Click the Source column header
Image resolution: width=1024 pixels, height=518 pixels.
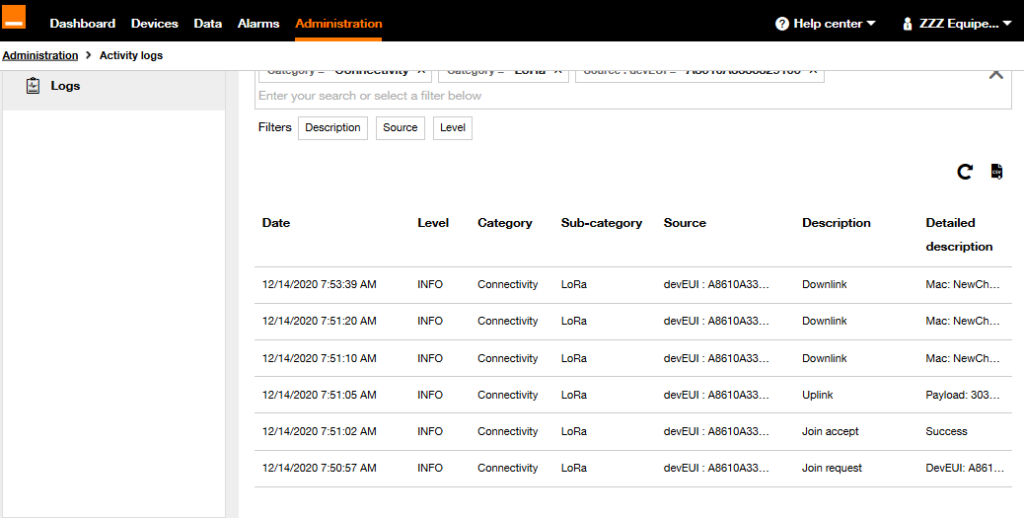(684, 223)
